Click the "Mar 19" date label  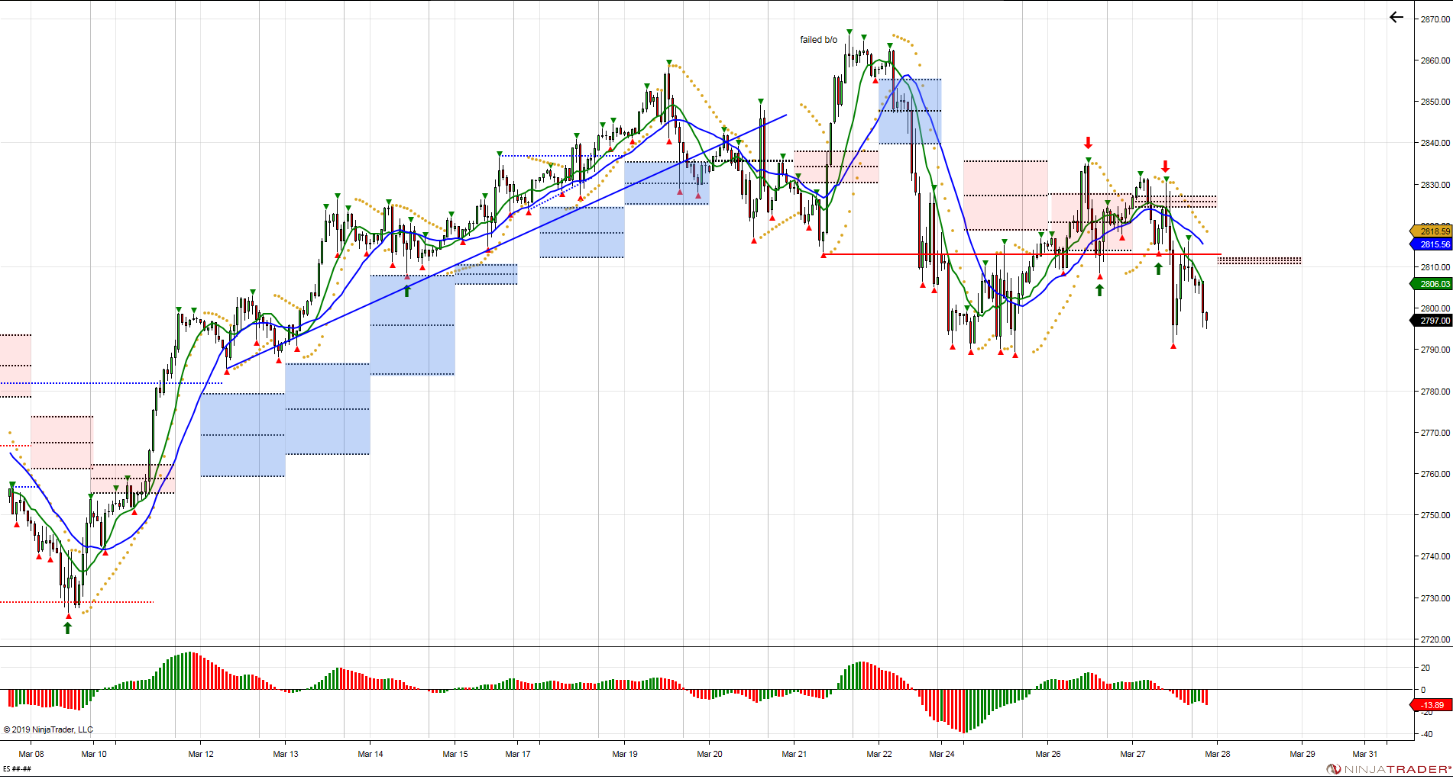[624, 754]
